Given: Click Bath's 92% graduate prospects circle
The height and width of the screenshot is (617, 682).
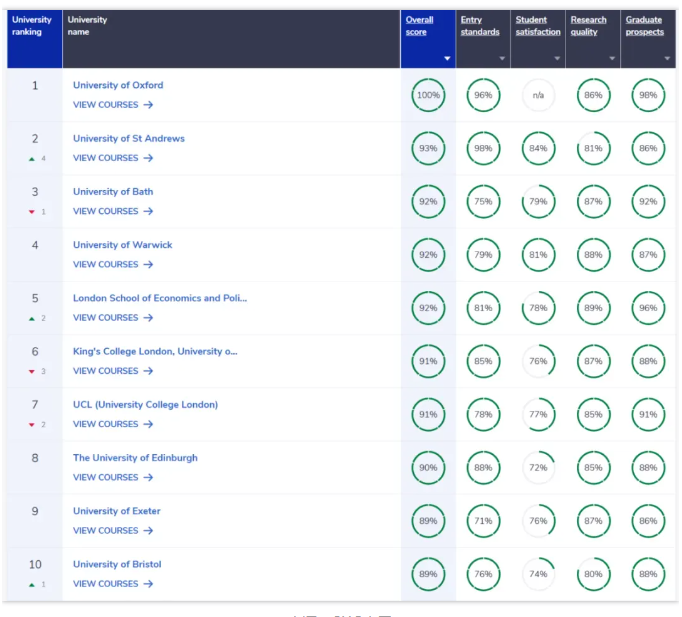Looking at the screenshot, I should [x=648, y=202].
